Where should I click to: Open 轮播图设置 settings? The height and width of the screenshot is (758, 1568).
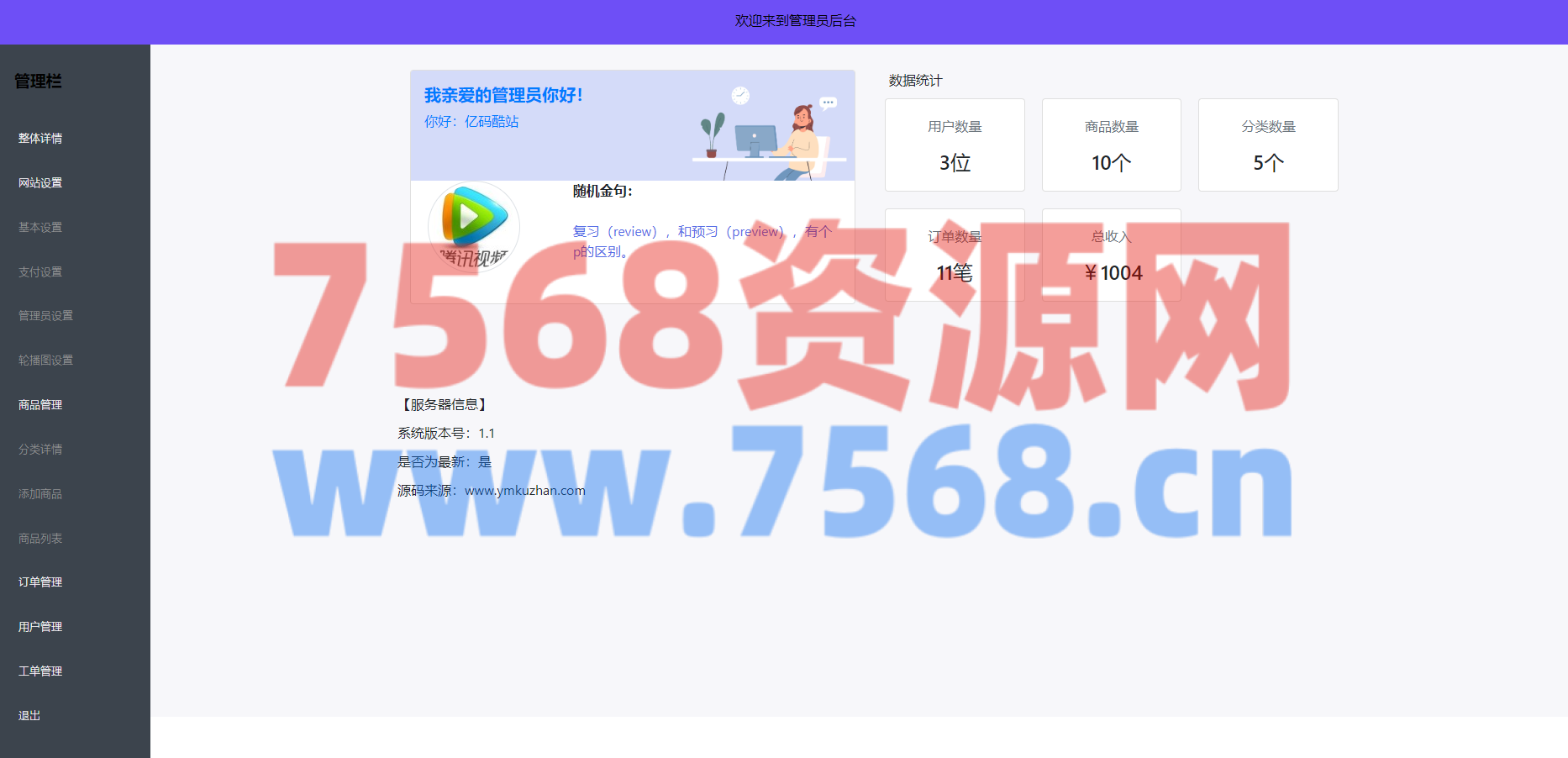coord(45,361)
